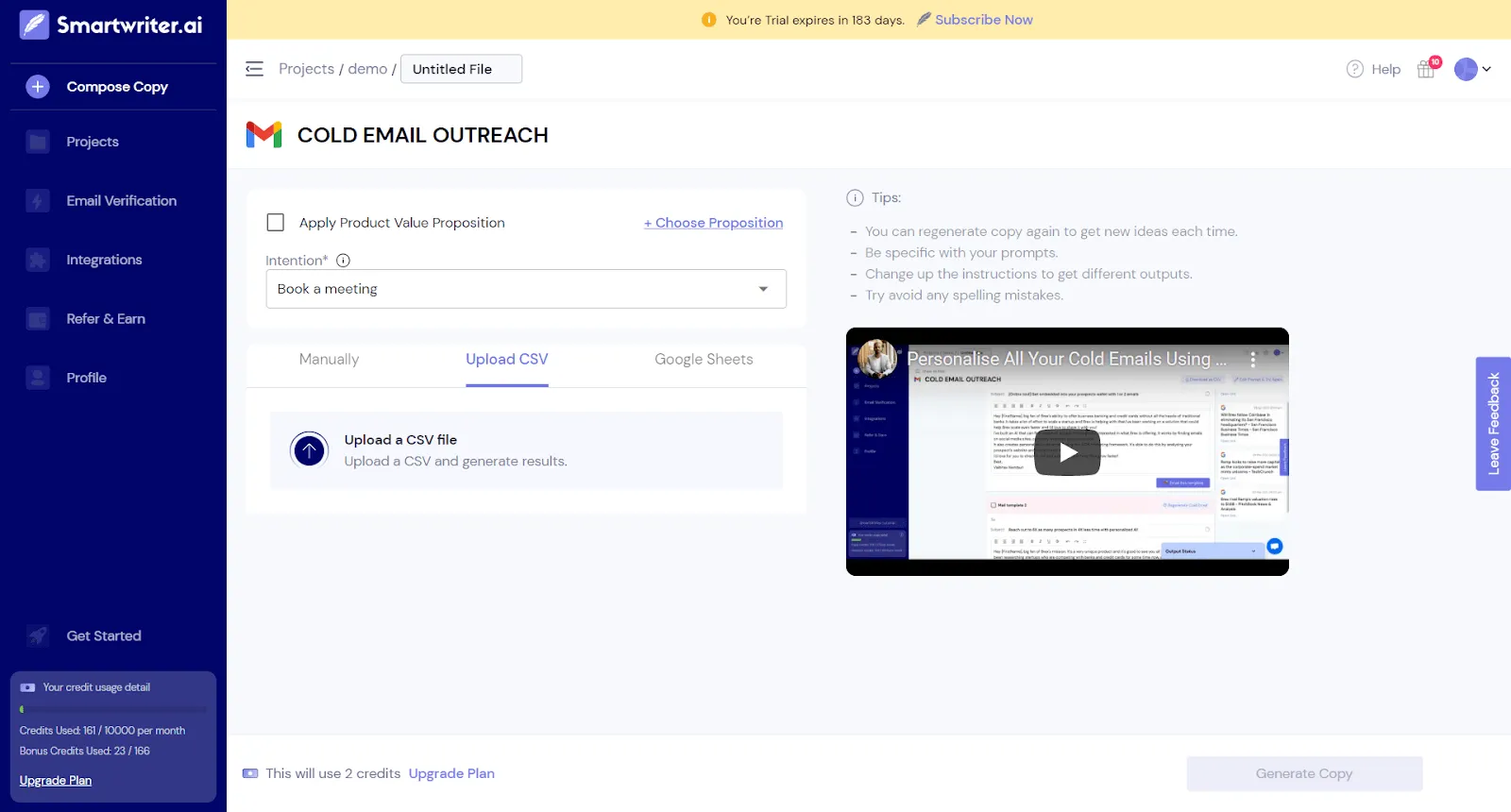Enable Apply Product Value Proposition checkbox
The width and height of the screenshot is (1511, 812).
pyautogui.click(x=276, y=223)
